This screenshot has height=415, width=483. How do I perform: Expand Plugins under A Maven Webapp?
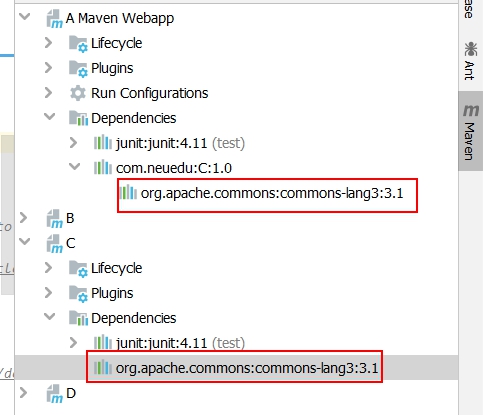coord(49,68)
